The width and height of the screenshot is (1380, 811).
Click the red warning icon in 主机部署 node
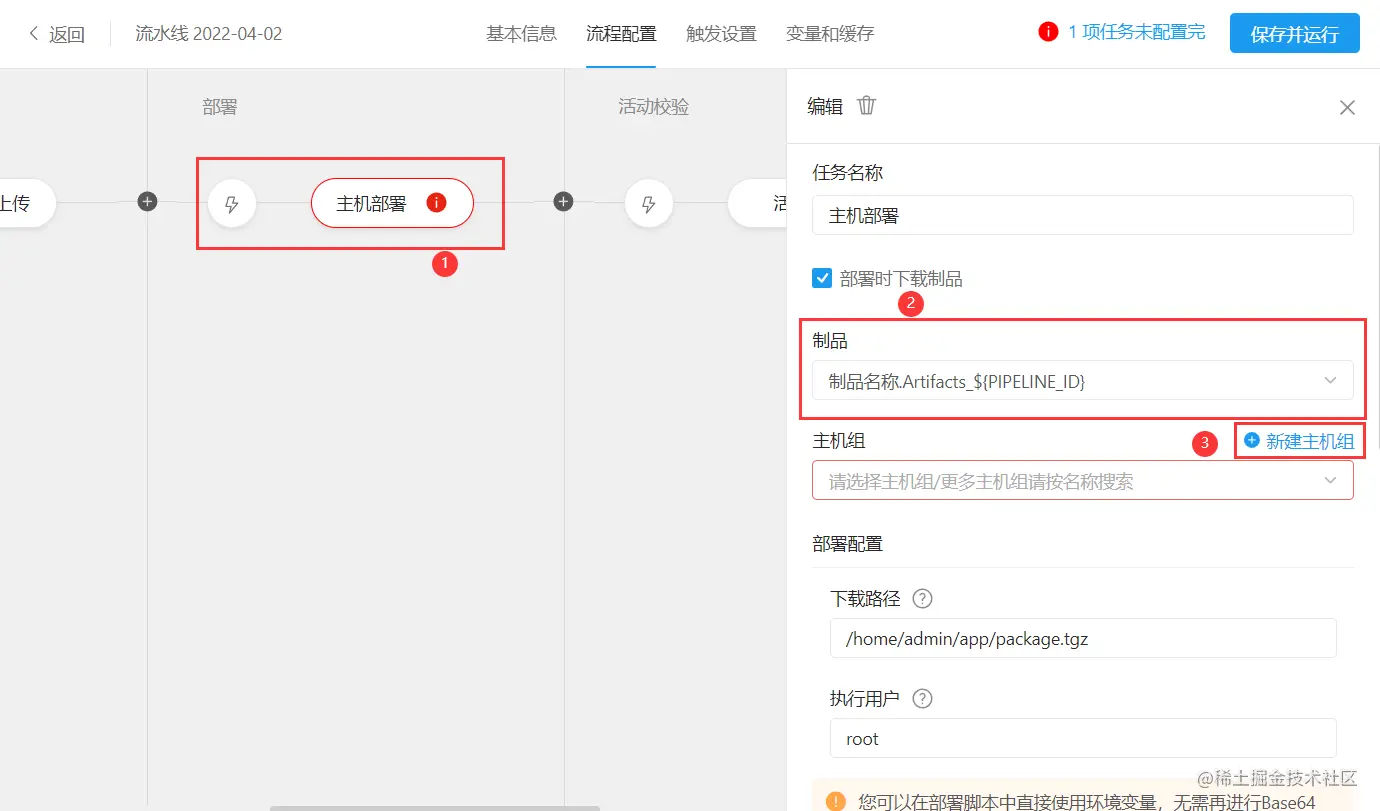pos(436,203)
